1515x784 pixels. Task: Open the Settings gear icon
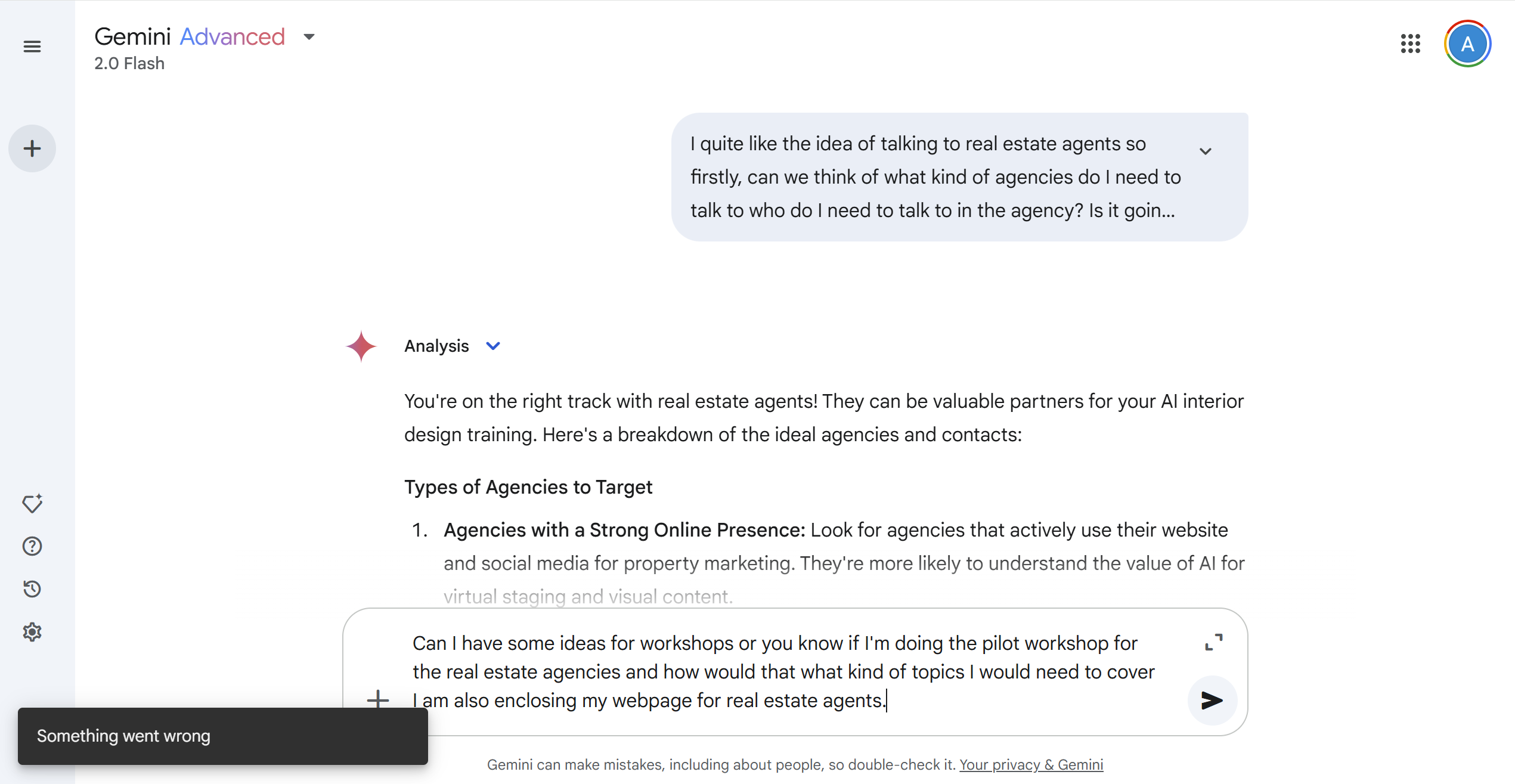[32, 632]
